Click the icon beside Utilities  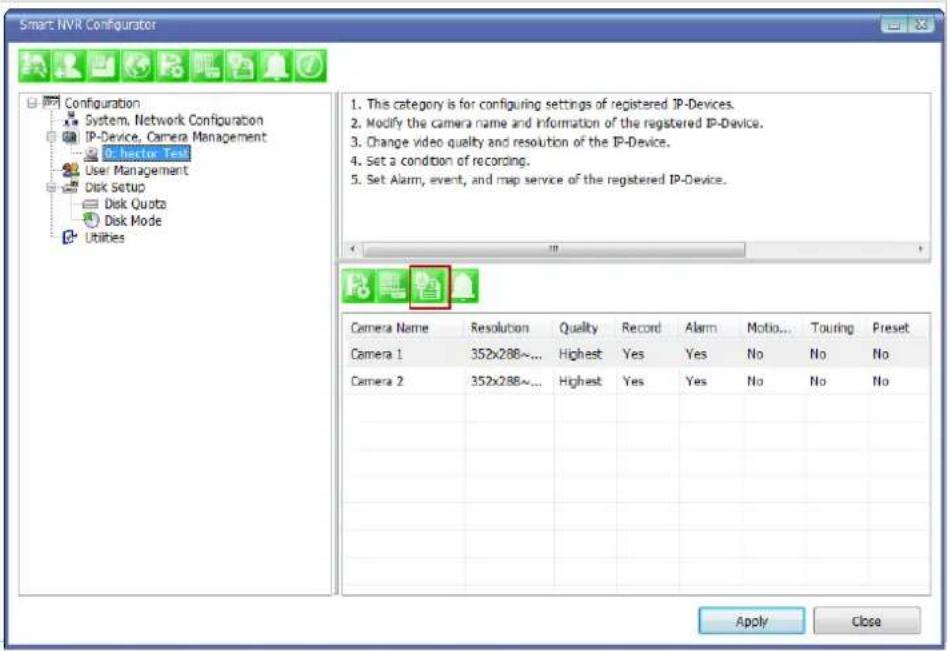[71, 238]
